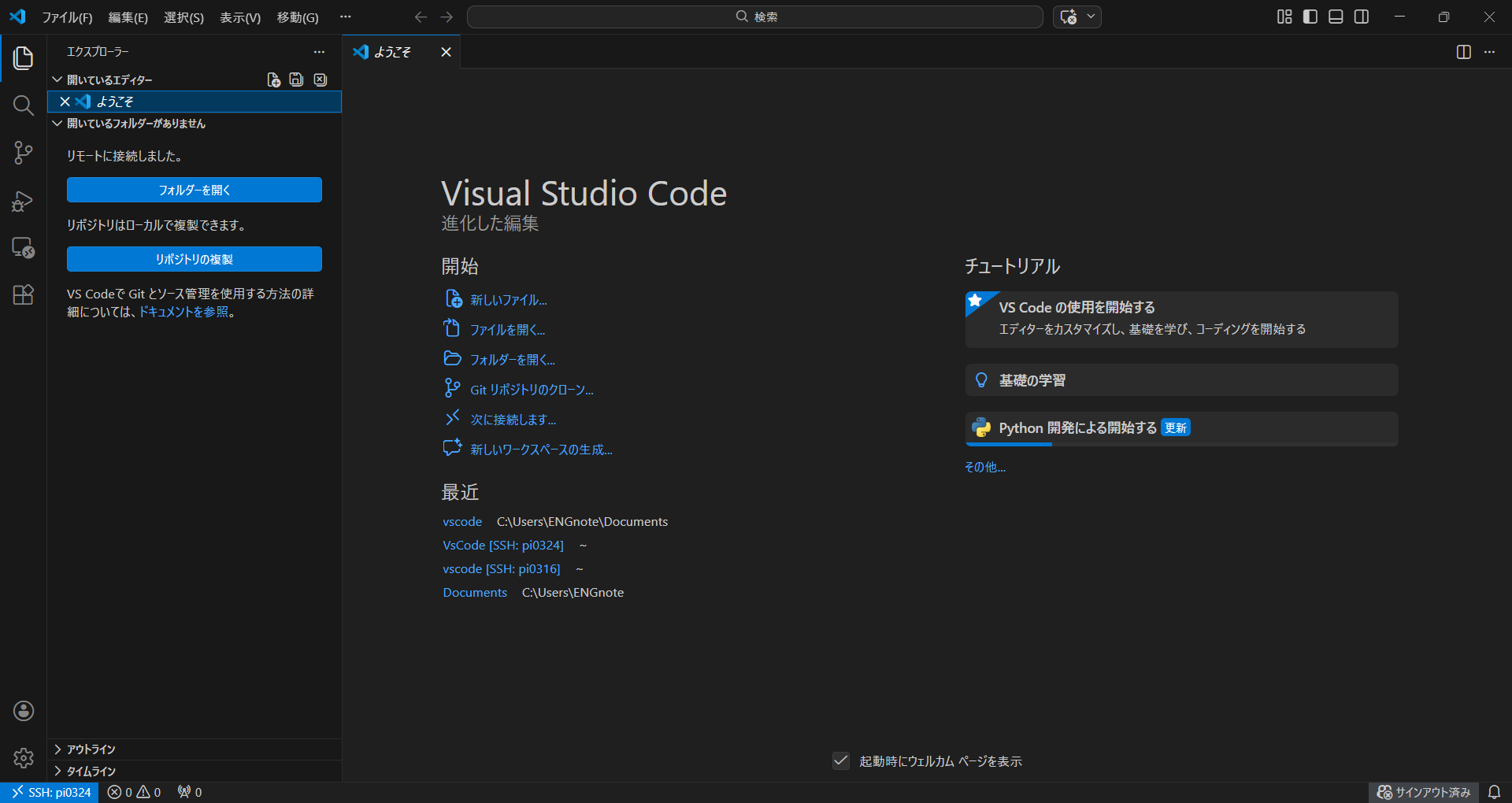Open the Accounts menu icon
This screenshot has height=803, width=1512.
[24, 711]
